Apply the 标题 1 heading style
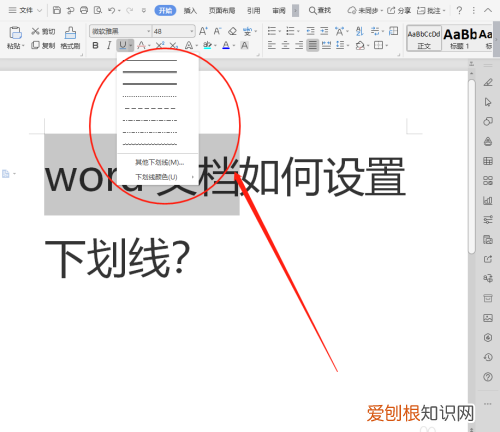Viewport: 500px width, 432px height. coord(460,38)
